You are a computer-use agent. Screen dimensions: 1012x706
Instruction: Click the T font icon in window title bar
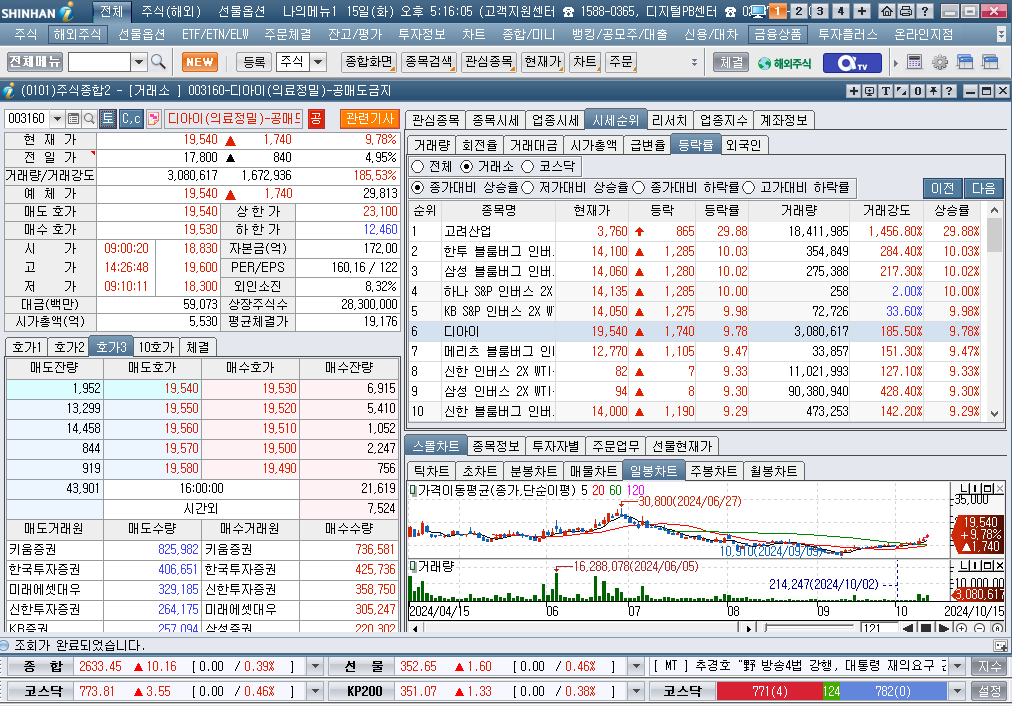pyautogui.click(x=886, y=91)
